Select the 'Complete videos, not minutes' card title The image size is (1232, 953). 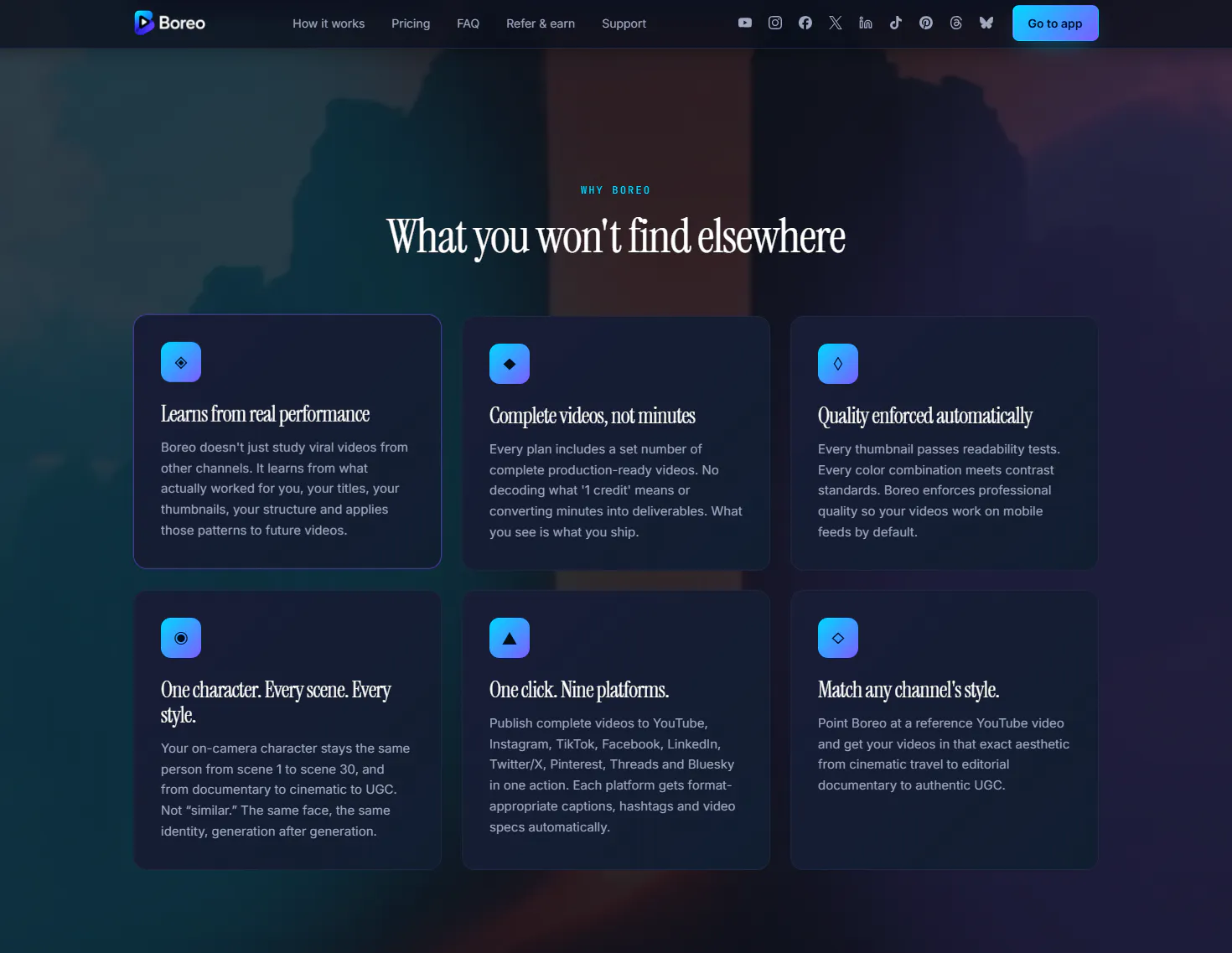[x=593, y=416]
